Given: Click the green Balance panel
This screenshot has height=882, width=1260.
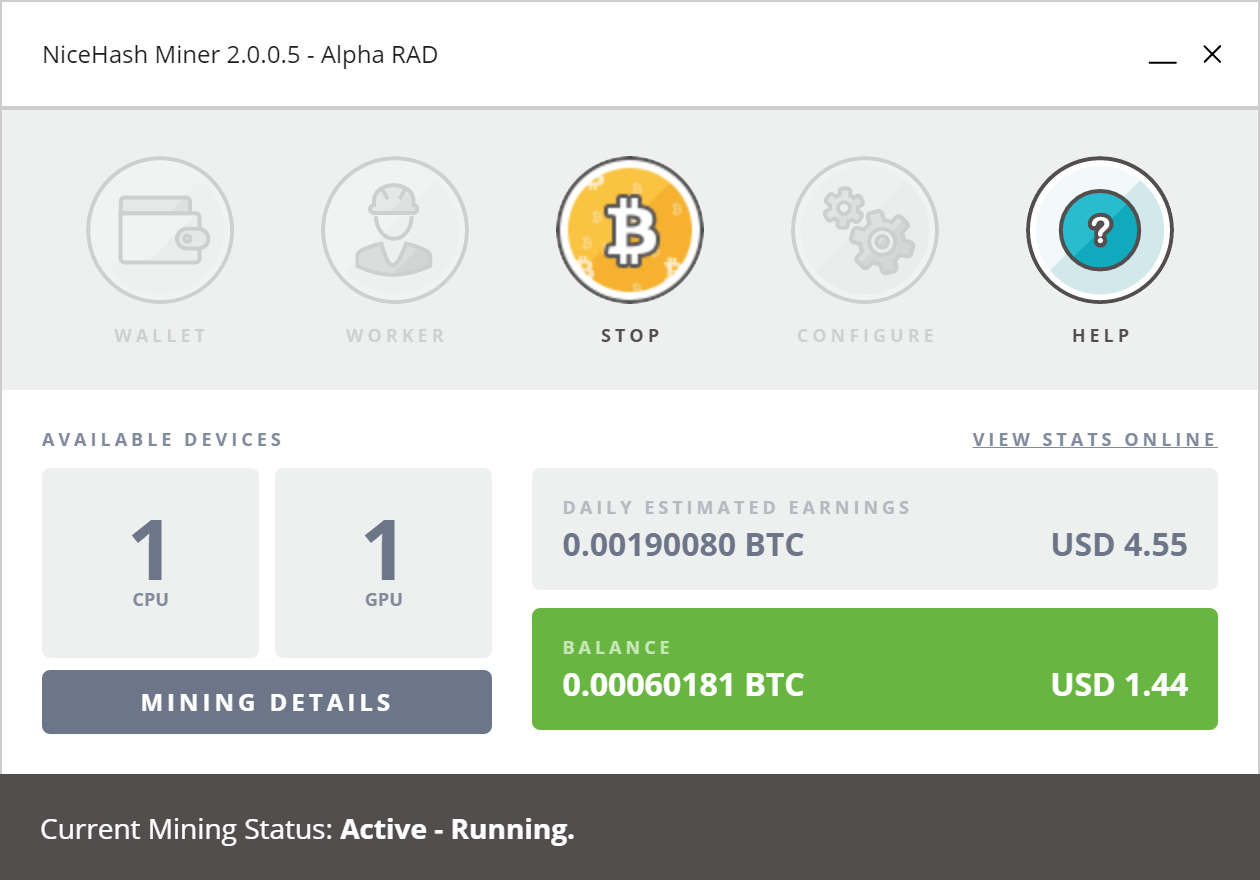Looking at the screenshot, I should click(x=874, y=669).
